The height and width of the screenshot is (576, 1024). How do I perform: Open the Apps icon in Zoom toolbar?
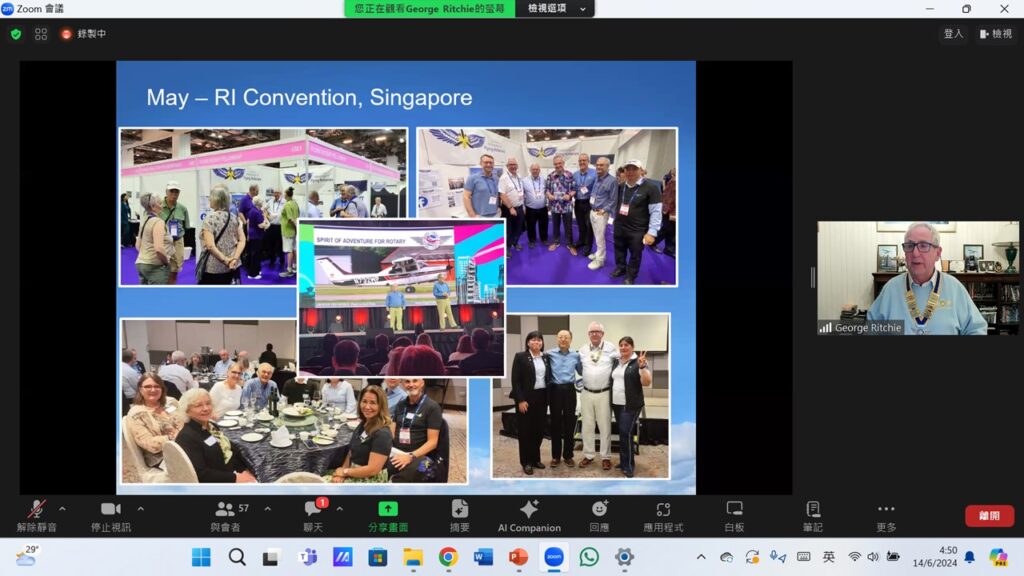[x=663, y=509]
